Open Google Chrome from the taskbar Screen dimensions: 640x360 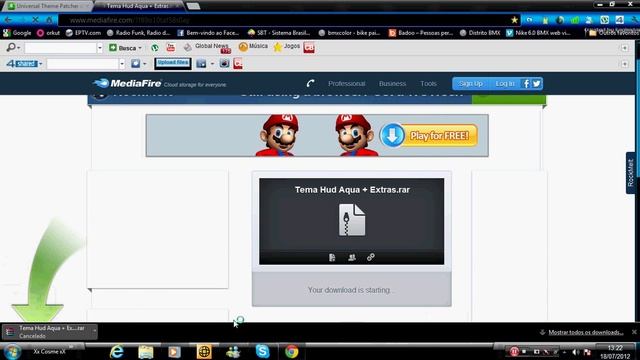(x=291, y=351)
